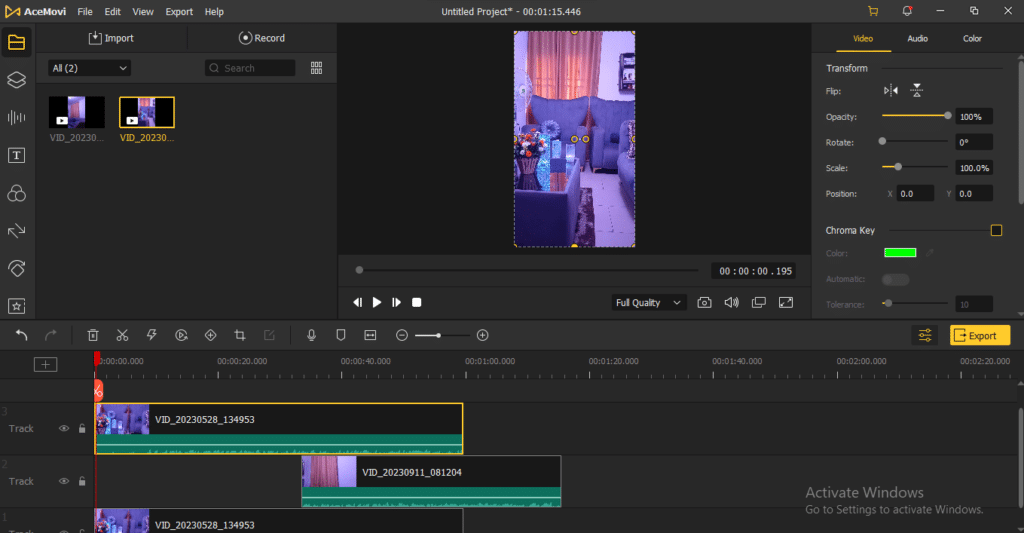Screen dimensions: 1024x533
Task: Click the Import button
Action: pyautogui.click(x=111, y=38)
